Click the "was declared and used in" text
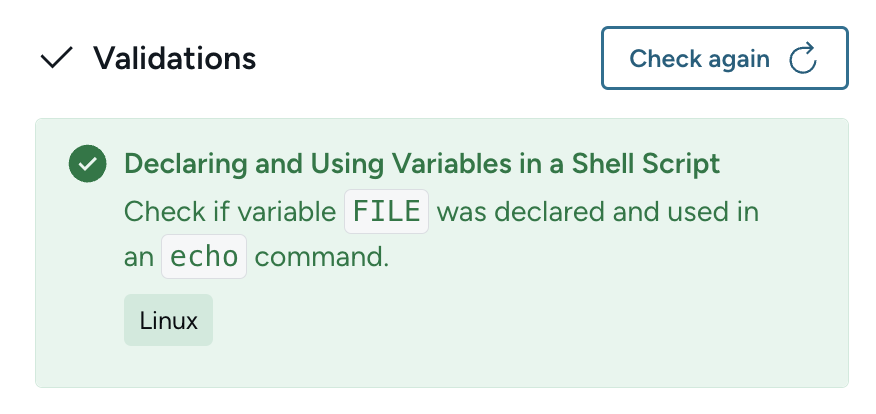 [x=598, y=212]
